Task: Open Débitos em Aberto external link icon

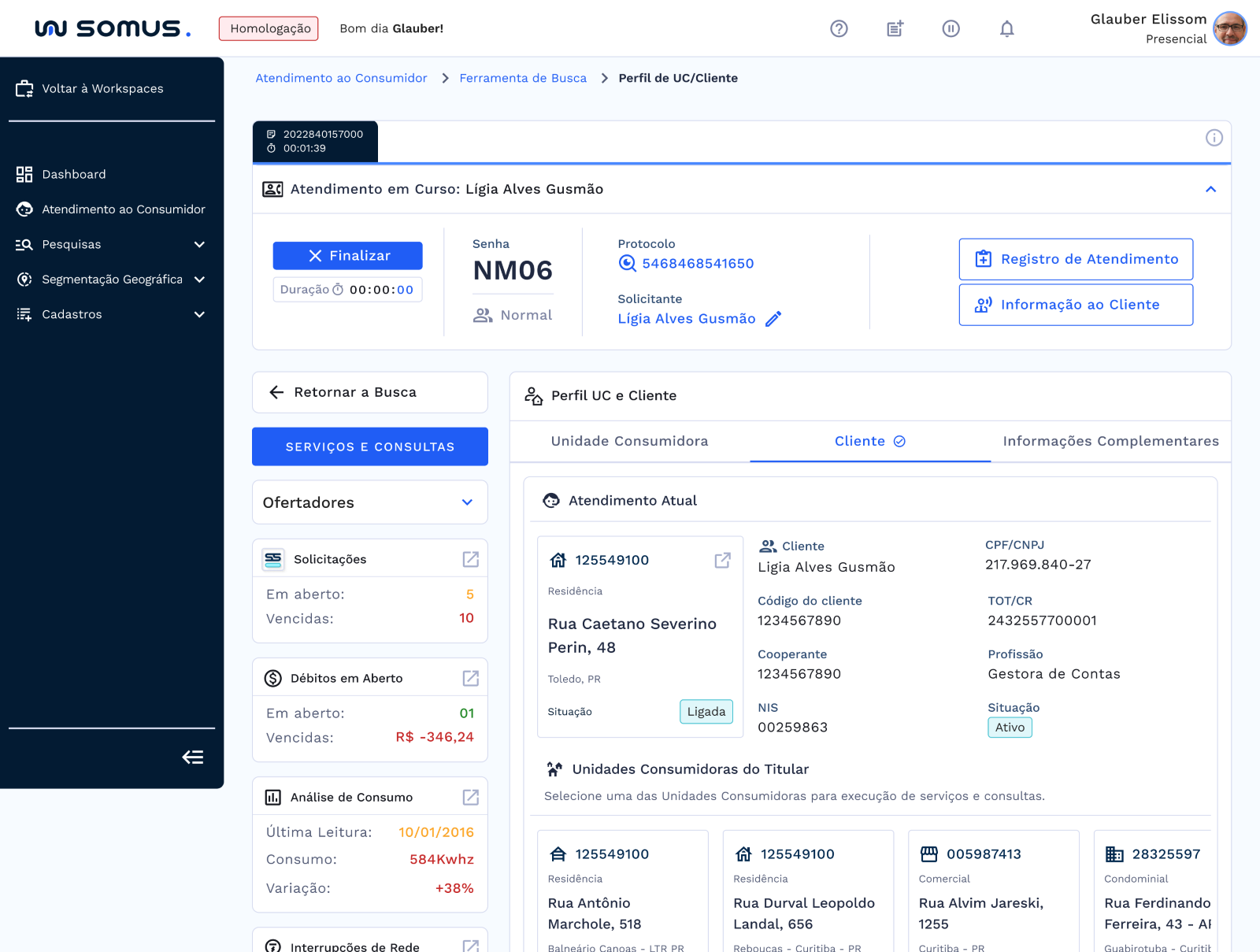Action: click(x=470, y=678)
